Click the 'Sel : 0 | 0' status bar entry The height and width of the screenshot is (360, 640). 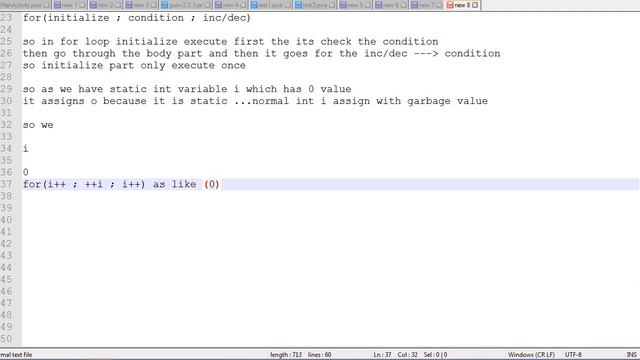tap(435, 355)
